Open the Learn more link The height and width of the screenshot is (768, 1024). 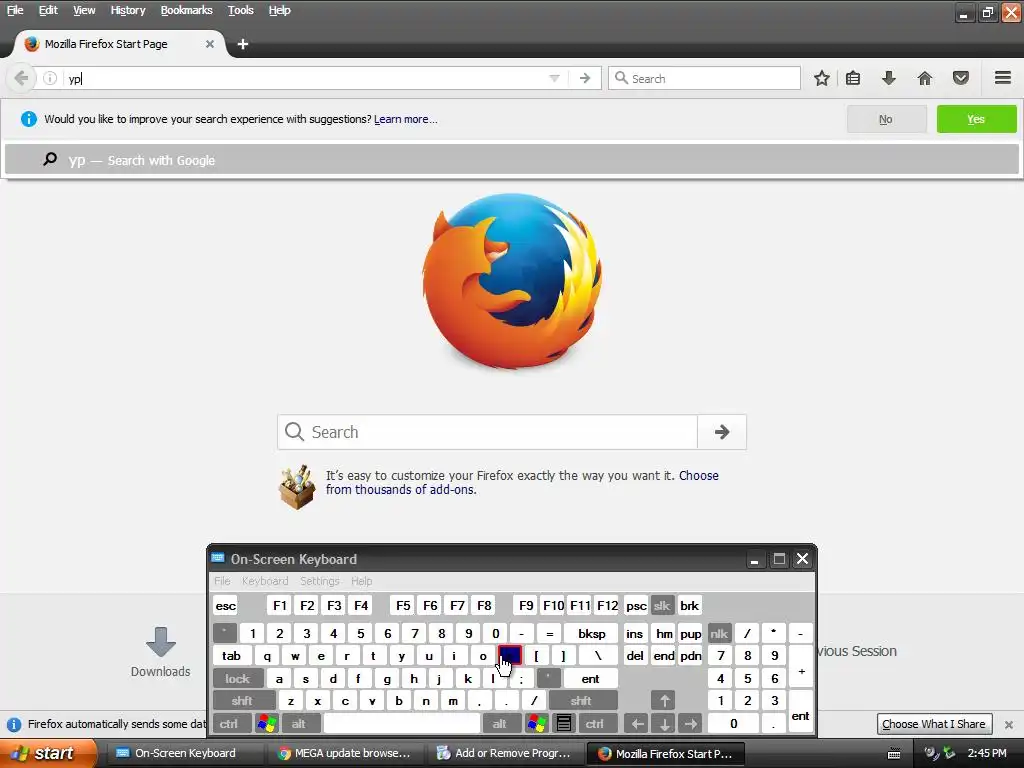click(x=406, y=119)
